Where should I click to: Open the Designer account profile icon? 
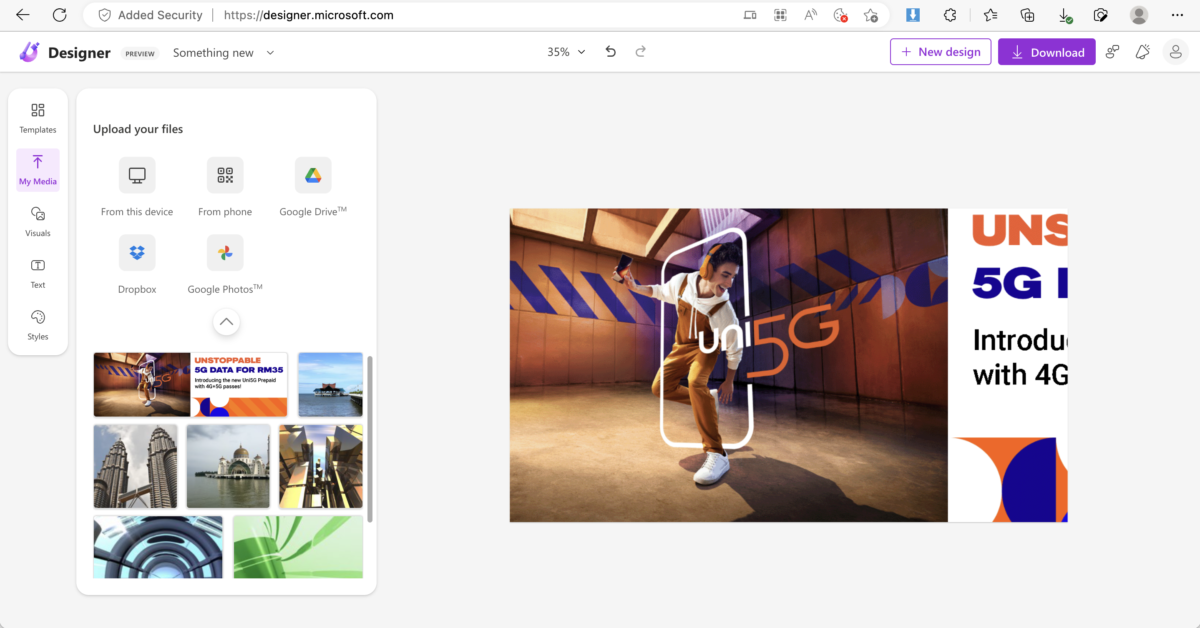[x=1176, y=52]
